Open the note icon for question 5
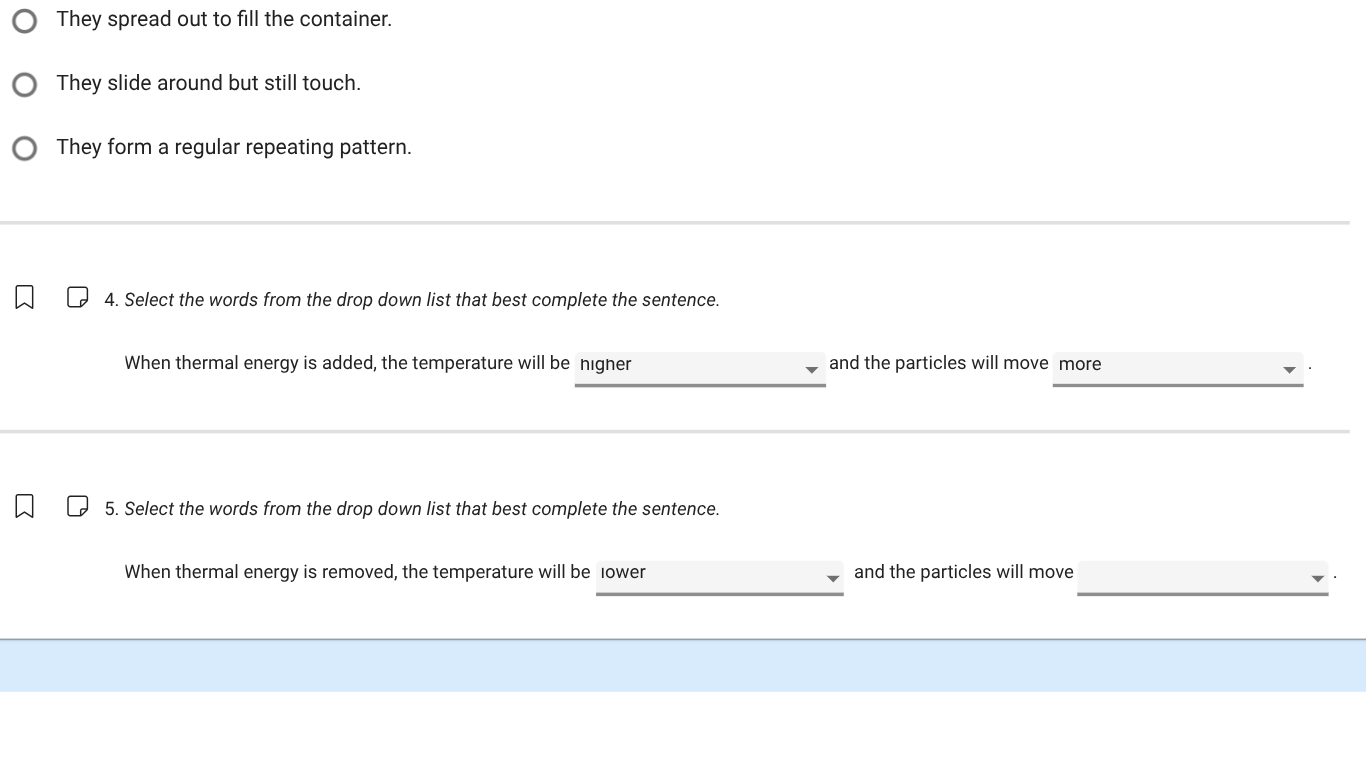Screen dimensions: 1366x768 tap(77, 507)
